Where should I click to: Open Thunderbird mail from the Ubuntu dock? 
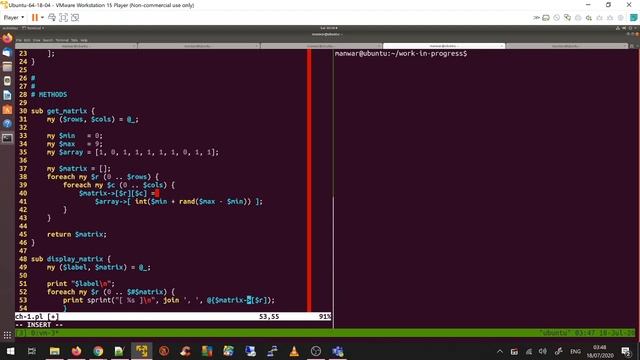tap(7, 52)
